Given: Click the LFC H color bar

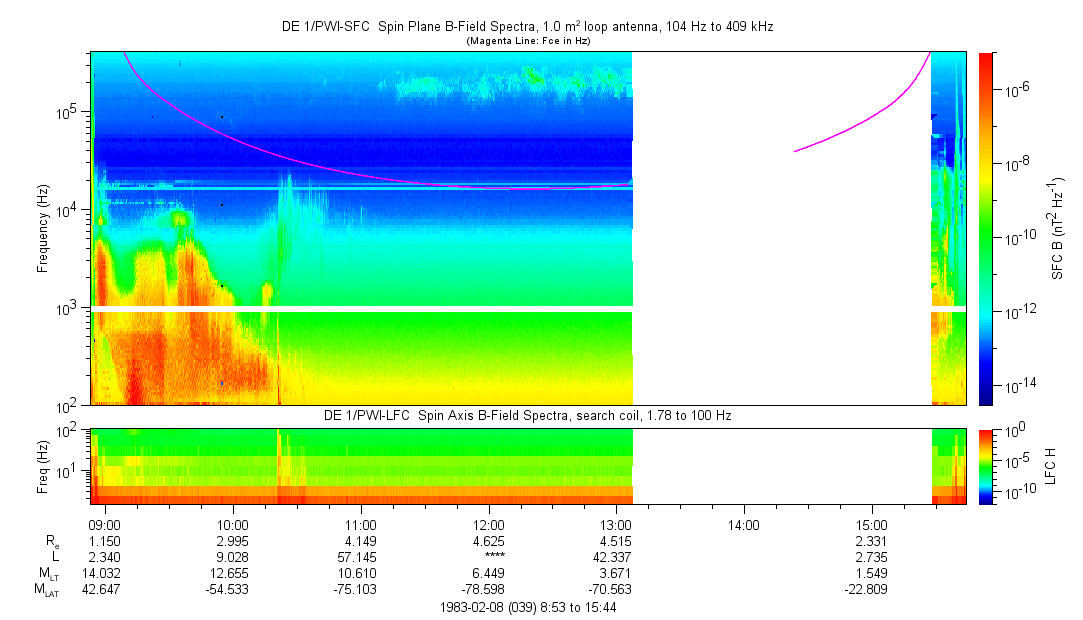Looking at the screenshot, I should pyautogui.click(x=985, y=465).
